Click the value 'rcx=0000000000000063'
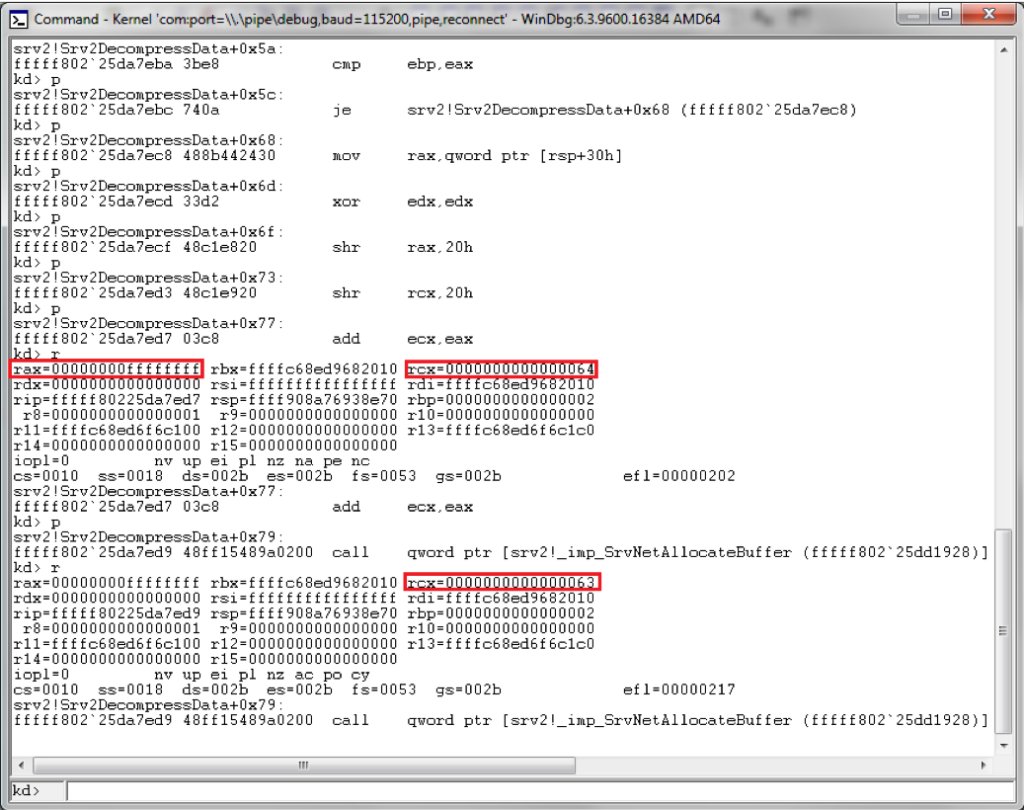Image resolution: width=1024 pixels, height=810 pixels. click(x=501, y=582)
